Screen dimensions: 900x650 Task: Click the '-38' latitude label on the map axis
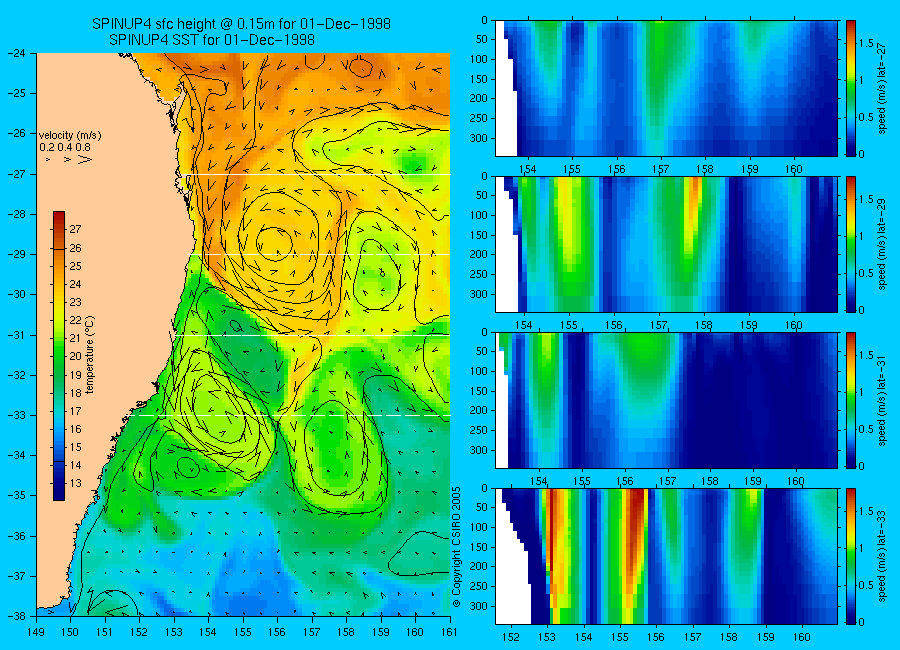point(18,616)
